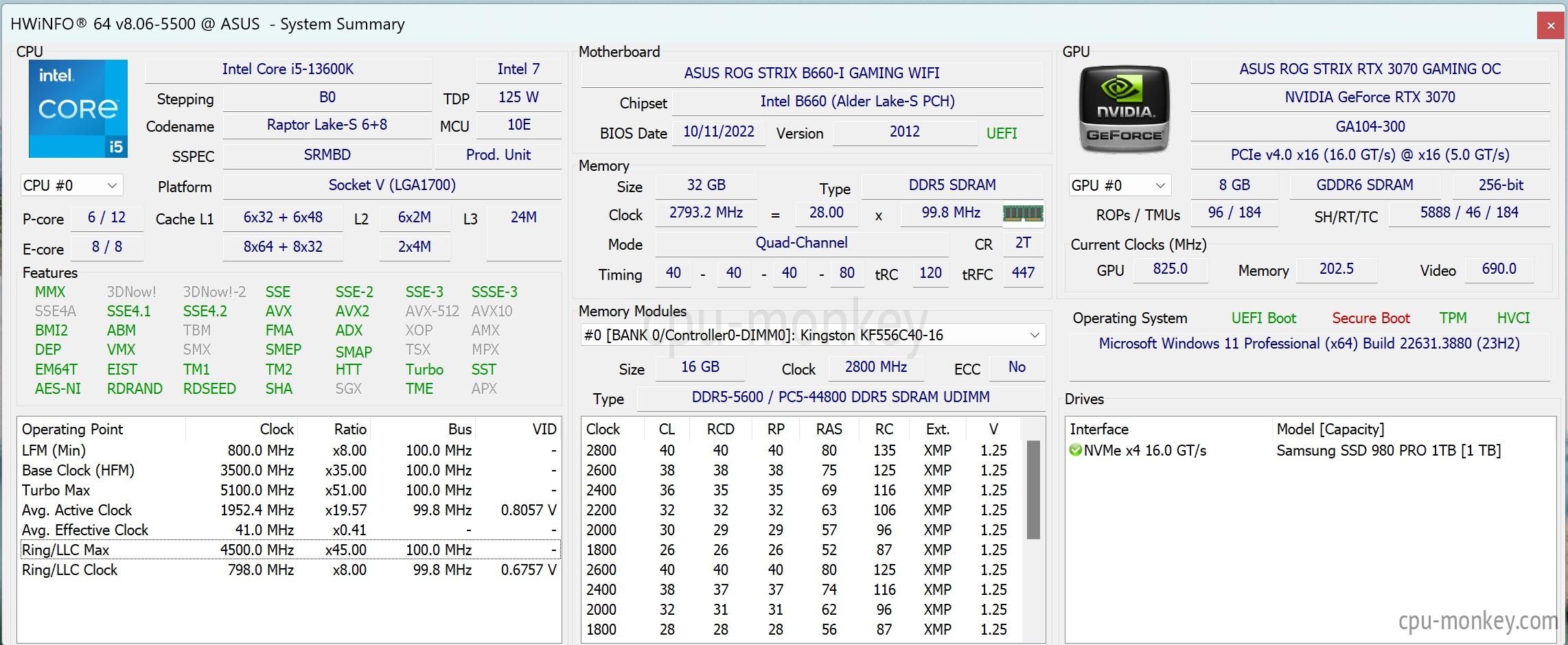This screenshot has height=645, width=1568.
Task: Click the 2T command rate field
Action: point(1023,243)
